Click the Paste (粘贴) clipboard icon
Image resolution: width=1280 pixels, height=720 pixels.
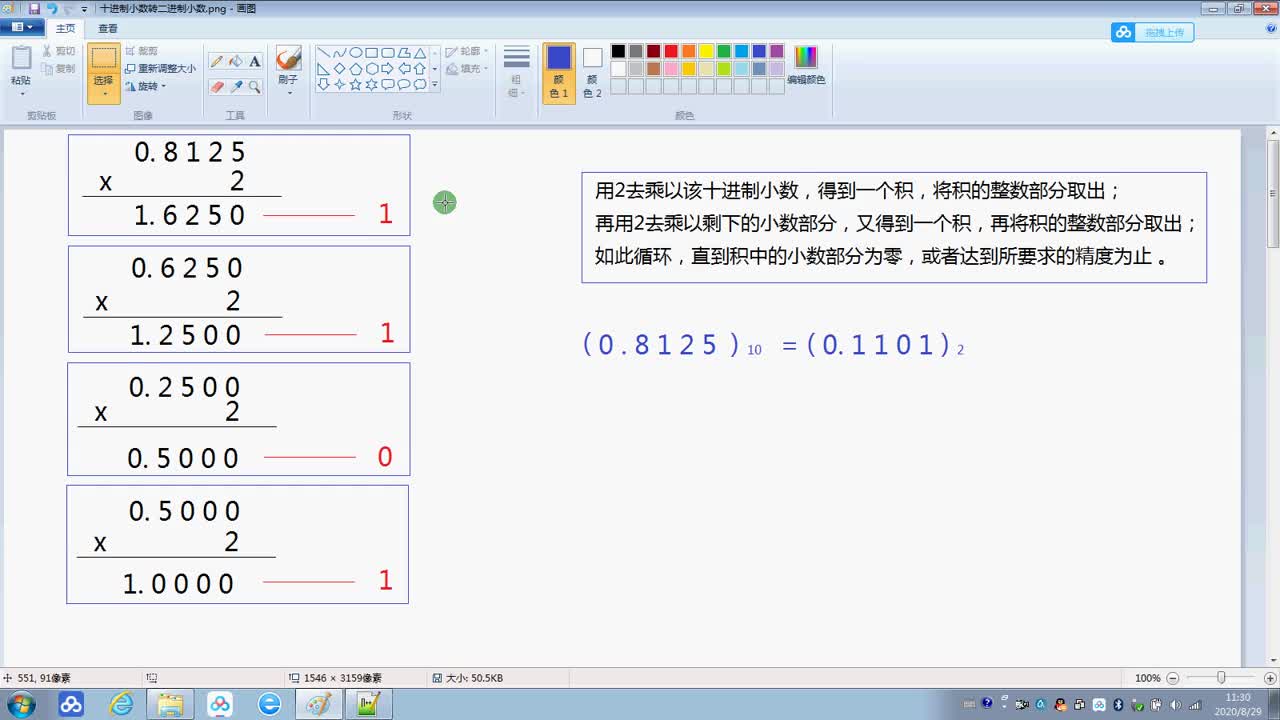[21, 58]
